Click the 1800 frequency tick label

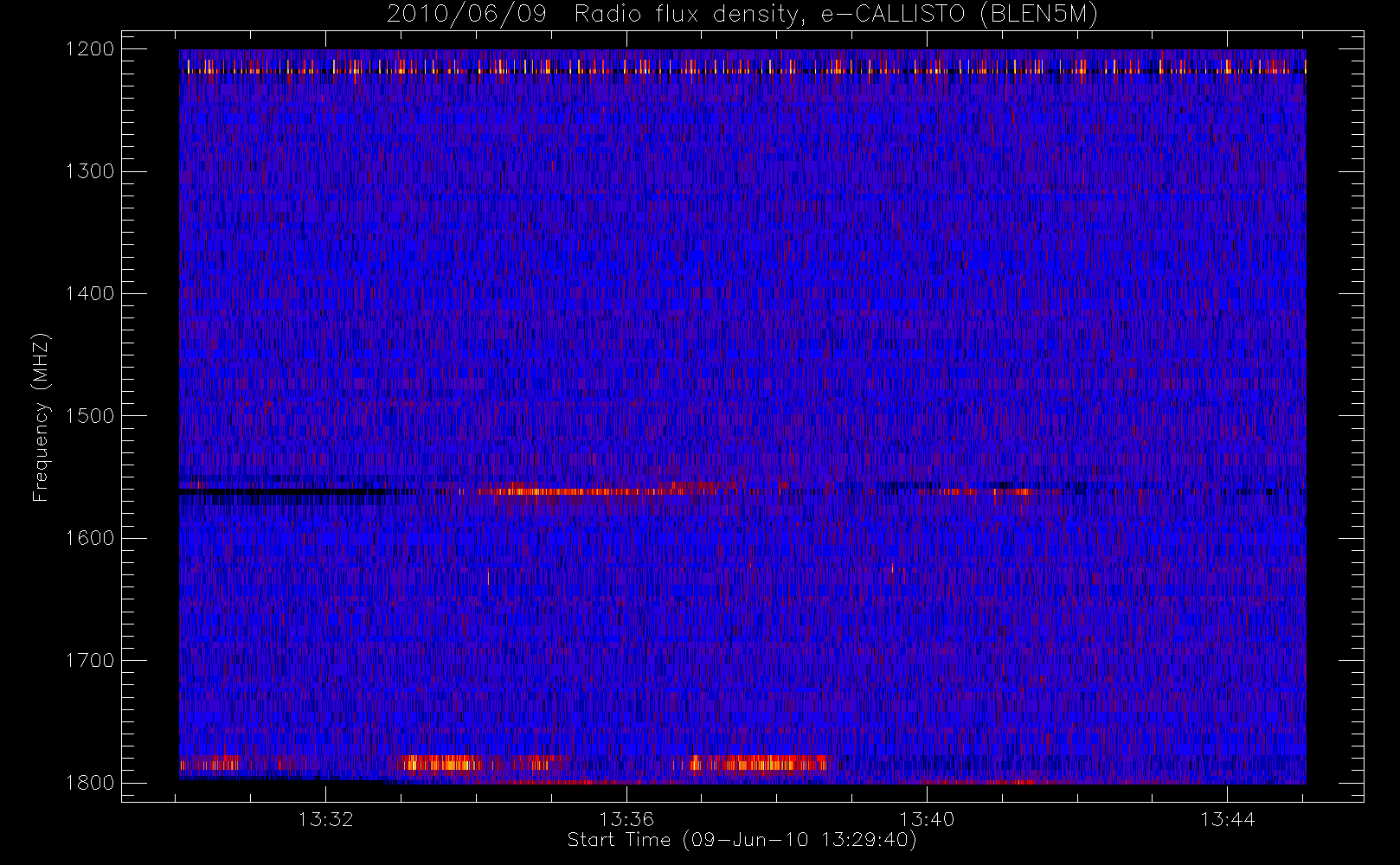pos(90,783)
